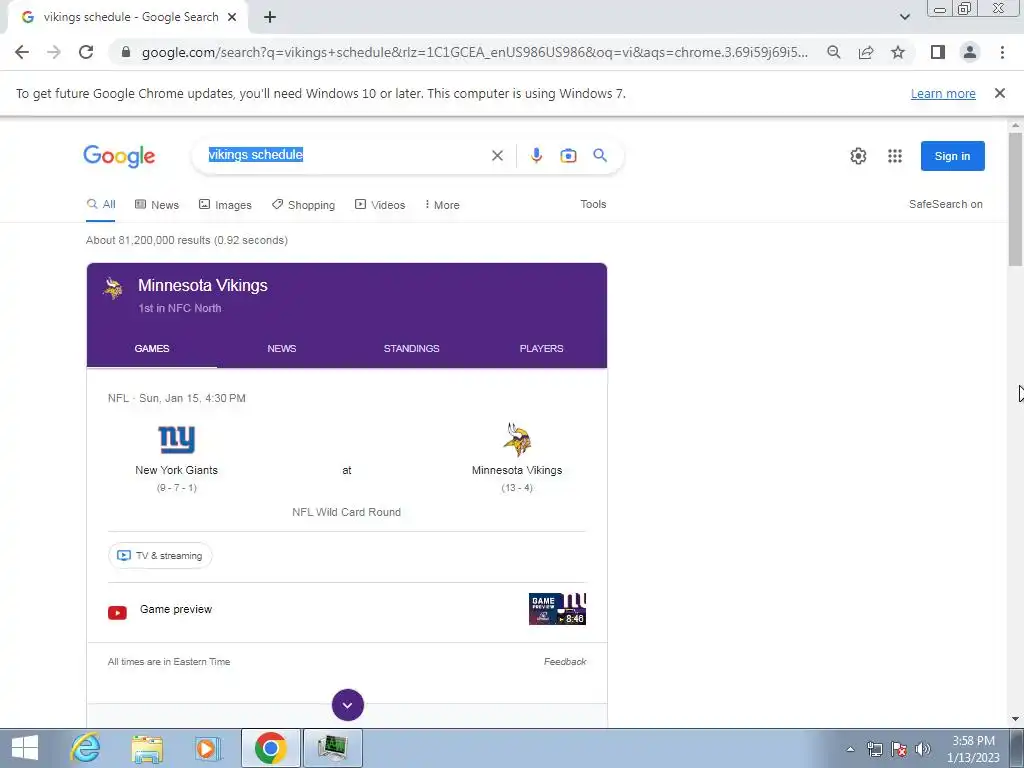
Task: Click the Google logo
Action: [x=119, y=156]
